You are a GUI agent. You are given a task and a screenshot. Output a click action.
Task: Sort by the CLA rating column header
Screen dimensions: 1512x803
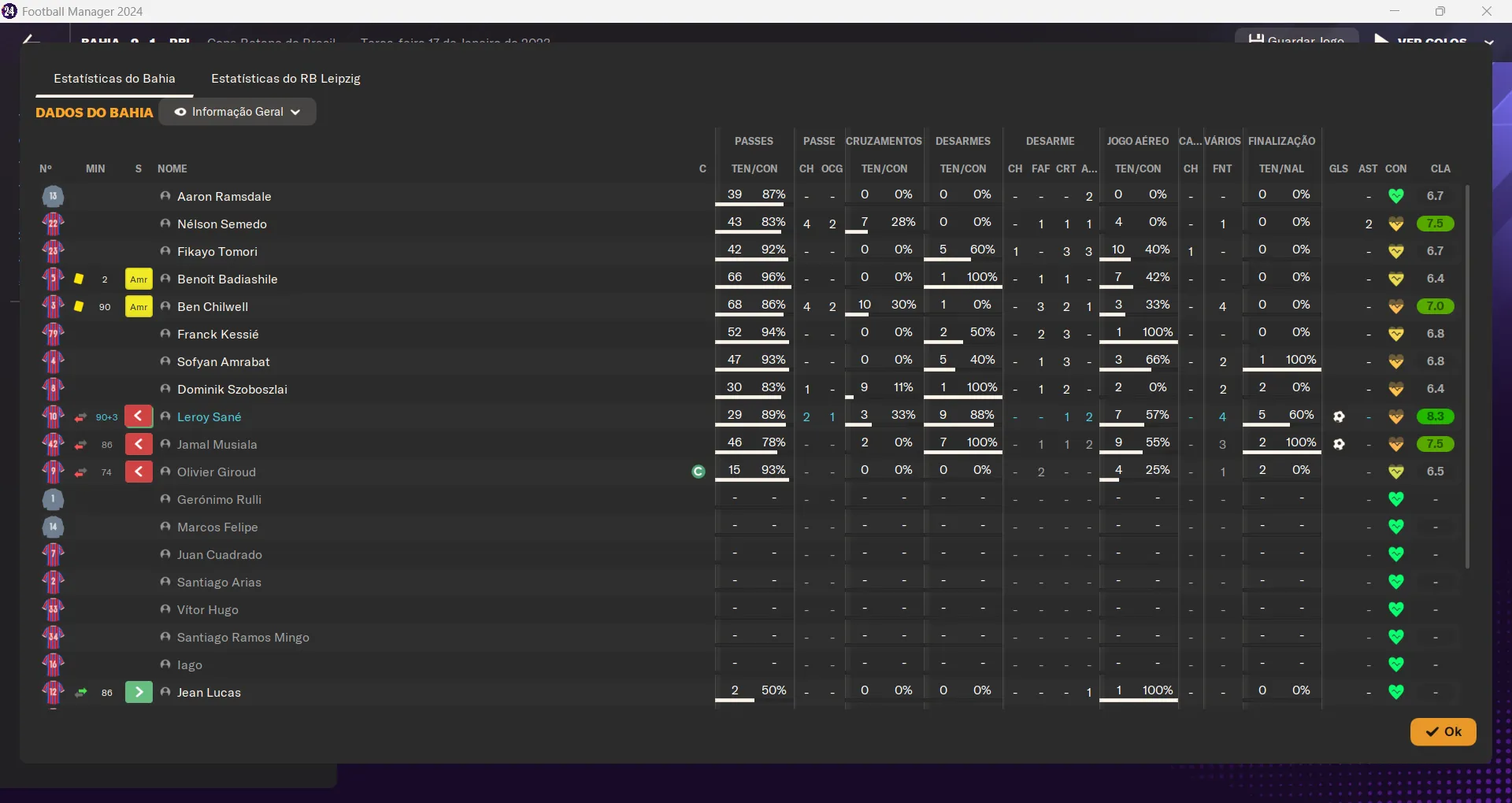(x=1440, y=168)
